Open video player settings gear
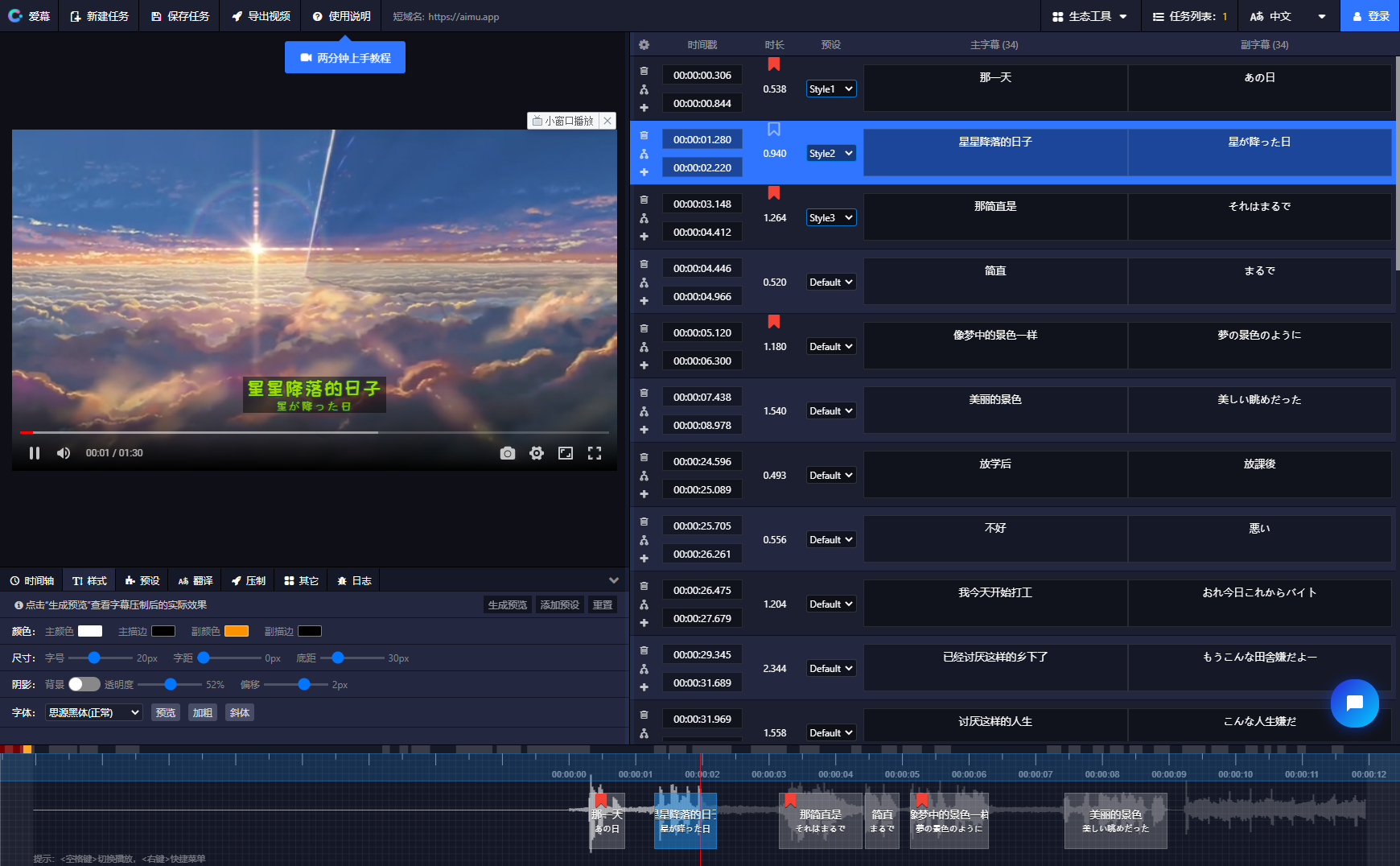1400x866 pixels. pyautogui.click(x=537, y=453)
